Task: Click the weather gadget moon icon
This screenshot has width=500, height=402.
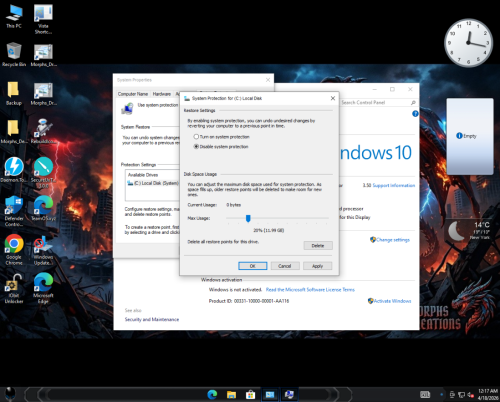Action: (457, 231)
